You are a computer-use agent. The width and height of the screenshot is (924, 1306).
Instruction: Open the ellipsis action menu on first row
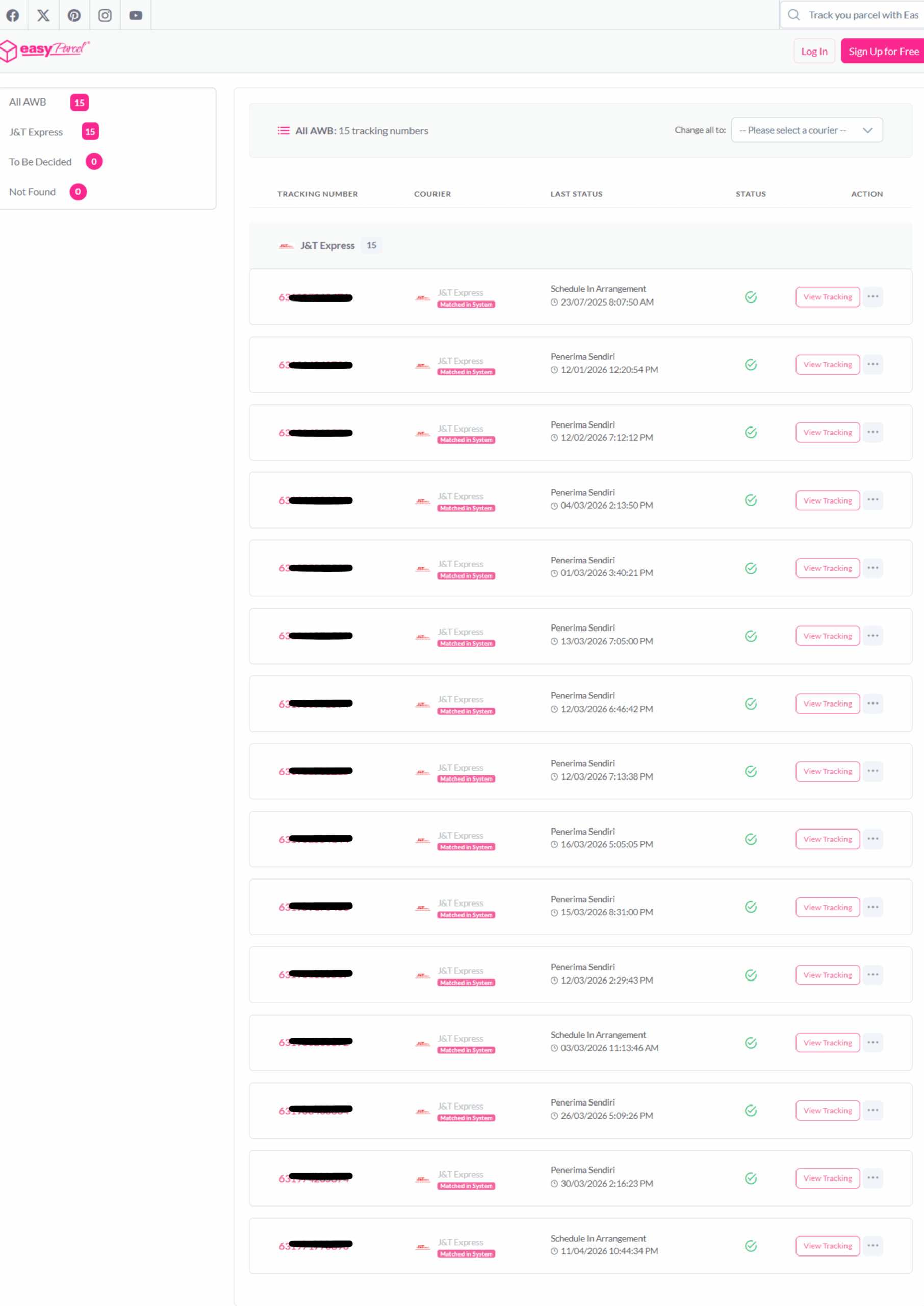point(873,296)
